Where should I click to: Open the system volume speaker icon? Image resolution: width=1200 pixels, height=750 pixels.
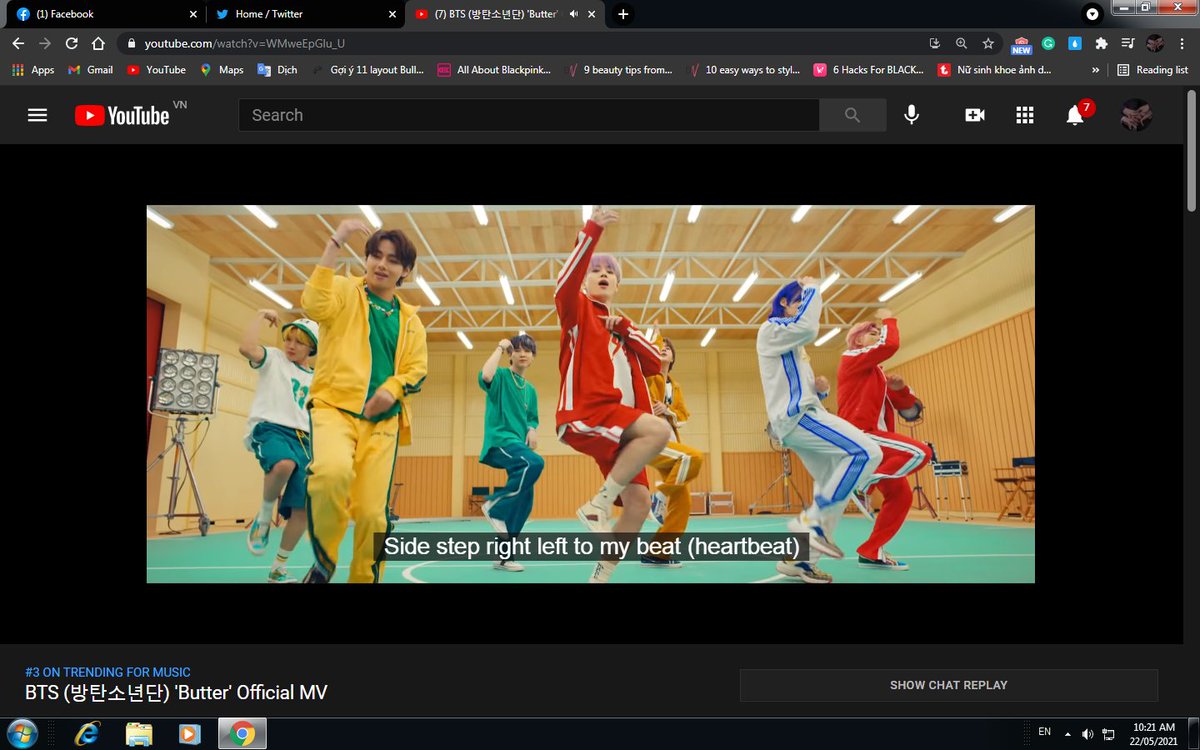pos(1087,734)
